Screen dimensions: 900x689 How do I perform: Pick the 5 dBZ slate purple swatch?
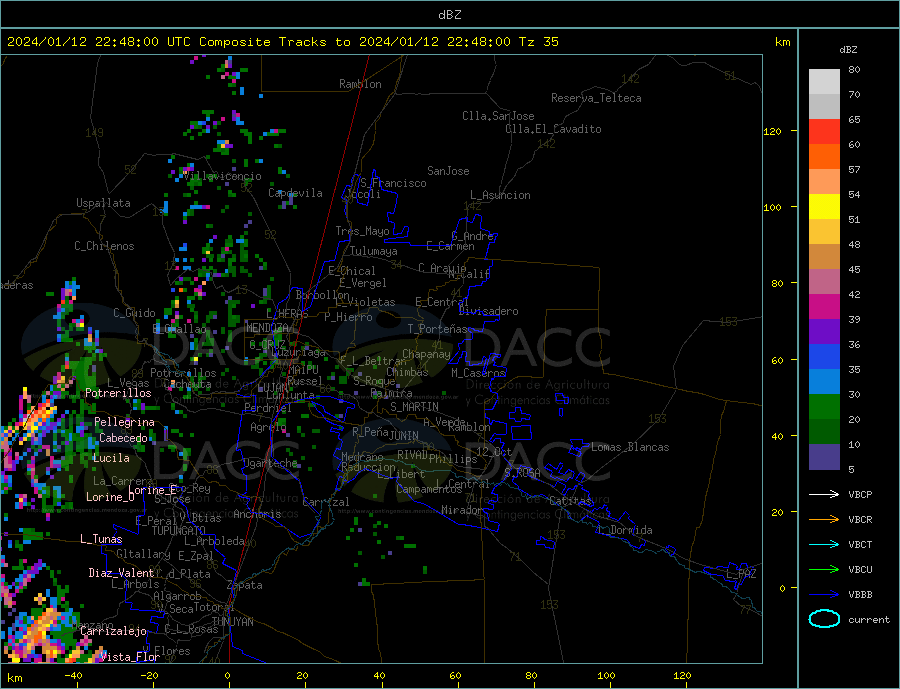(x=824, y=456)
